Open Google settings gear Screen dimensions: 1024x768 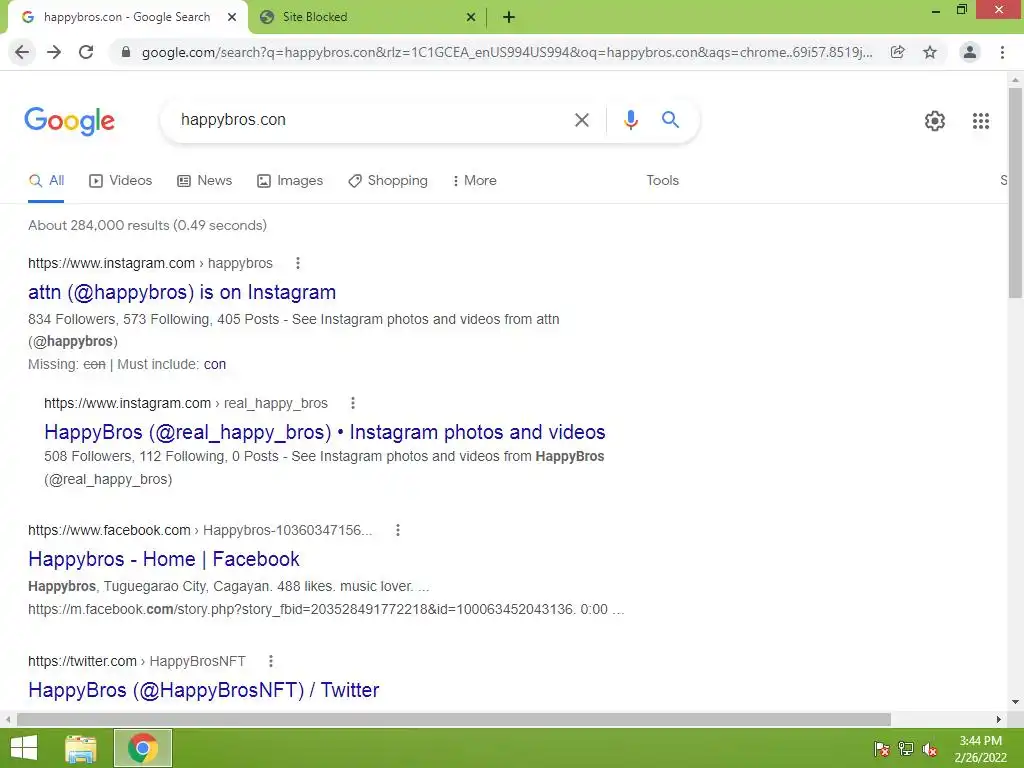(935, 121)
